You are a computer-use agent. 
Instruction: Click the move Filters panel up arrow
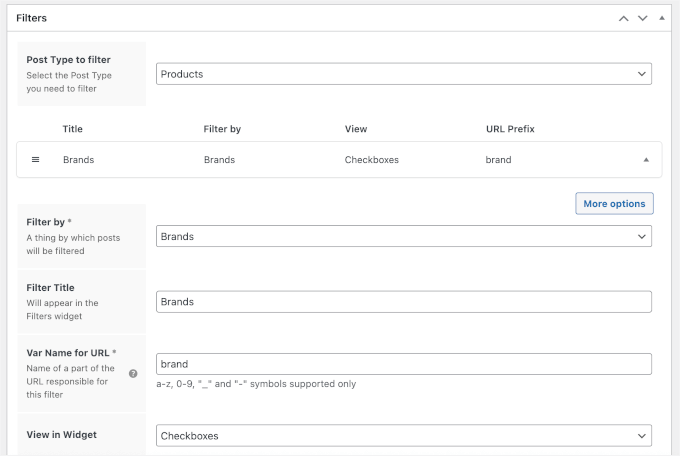(624, 18)
